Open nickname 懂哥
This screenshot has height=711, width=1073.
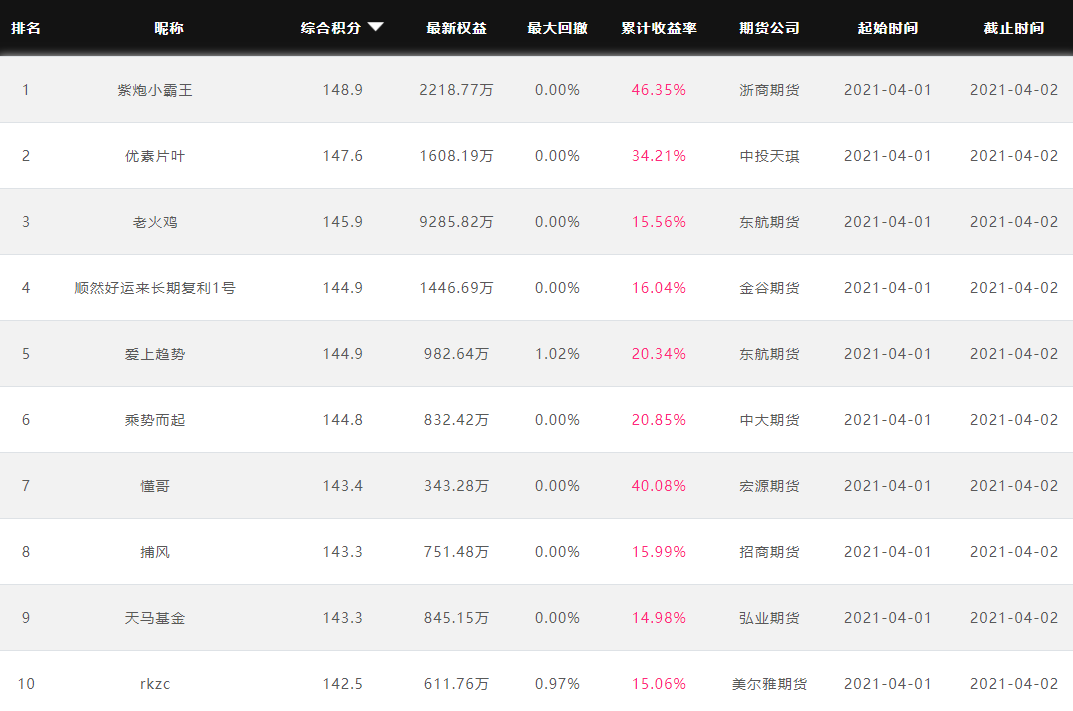tap(155, 487)
